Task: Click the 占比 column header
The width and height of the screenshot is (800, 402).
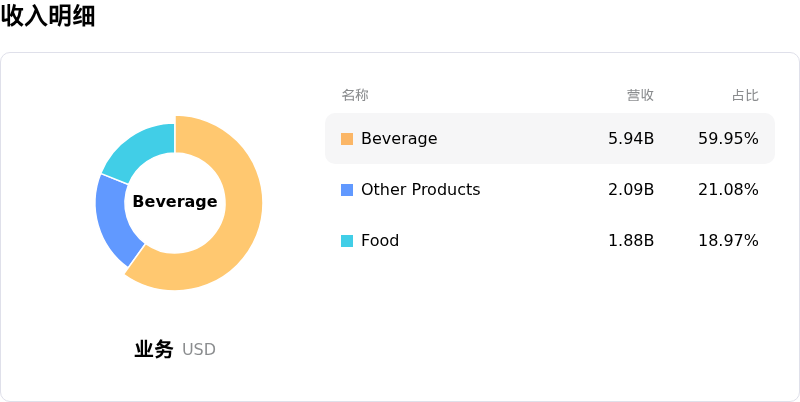Action: 745,95
